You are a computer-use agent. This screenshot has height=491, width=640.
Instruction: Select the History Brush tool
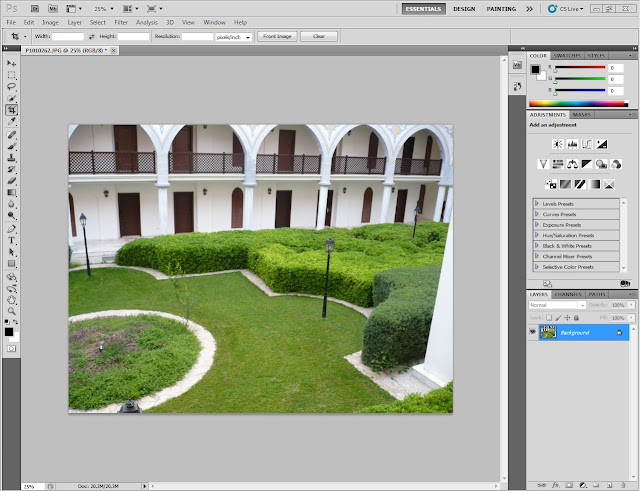[x=11, y=169]
